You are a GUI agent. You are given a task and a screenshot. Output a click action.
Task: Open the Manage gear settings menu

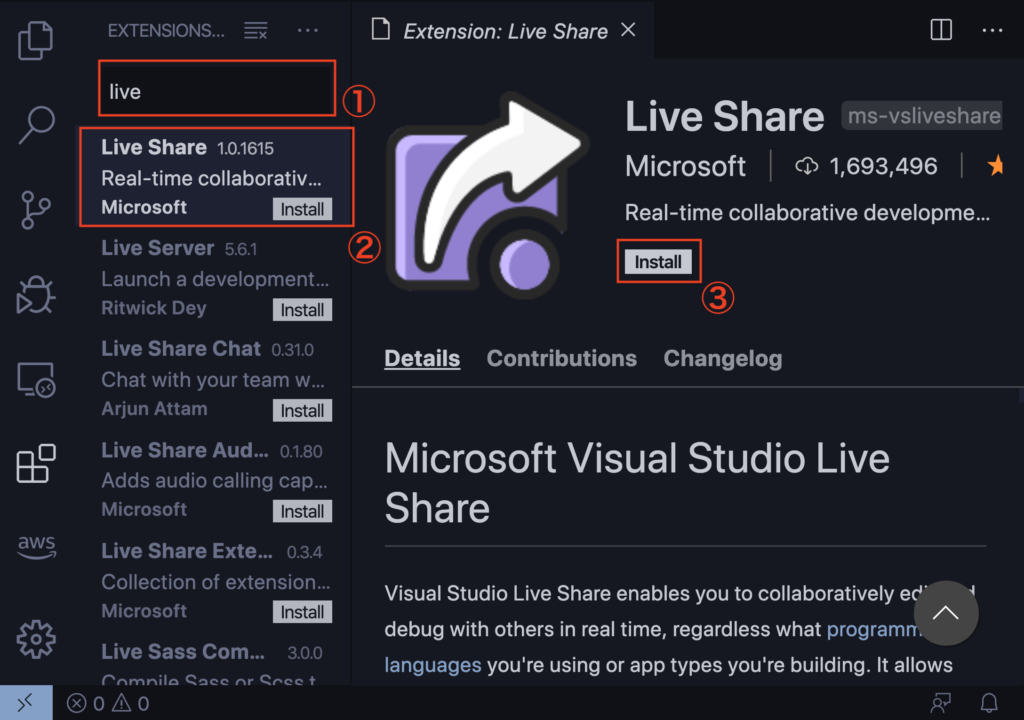pyautogui.click(x=36, y=637)
